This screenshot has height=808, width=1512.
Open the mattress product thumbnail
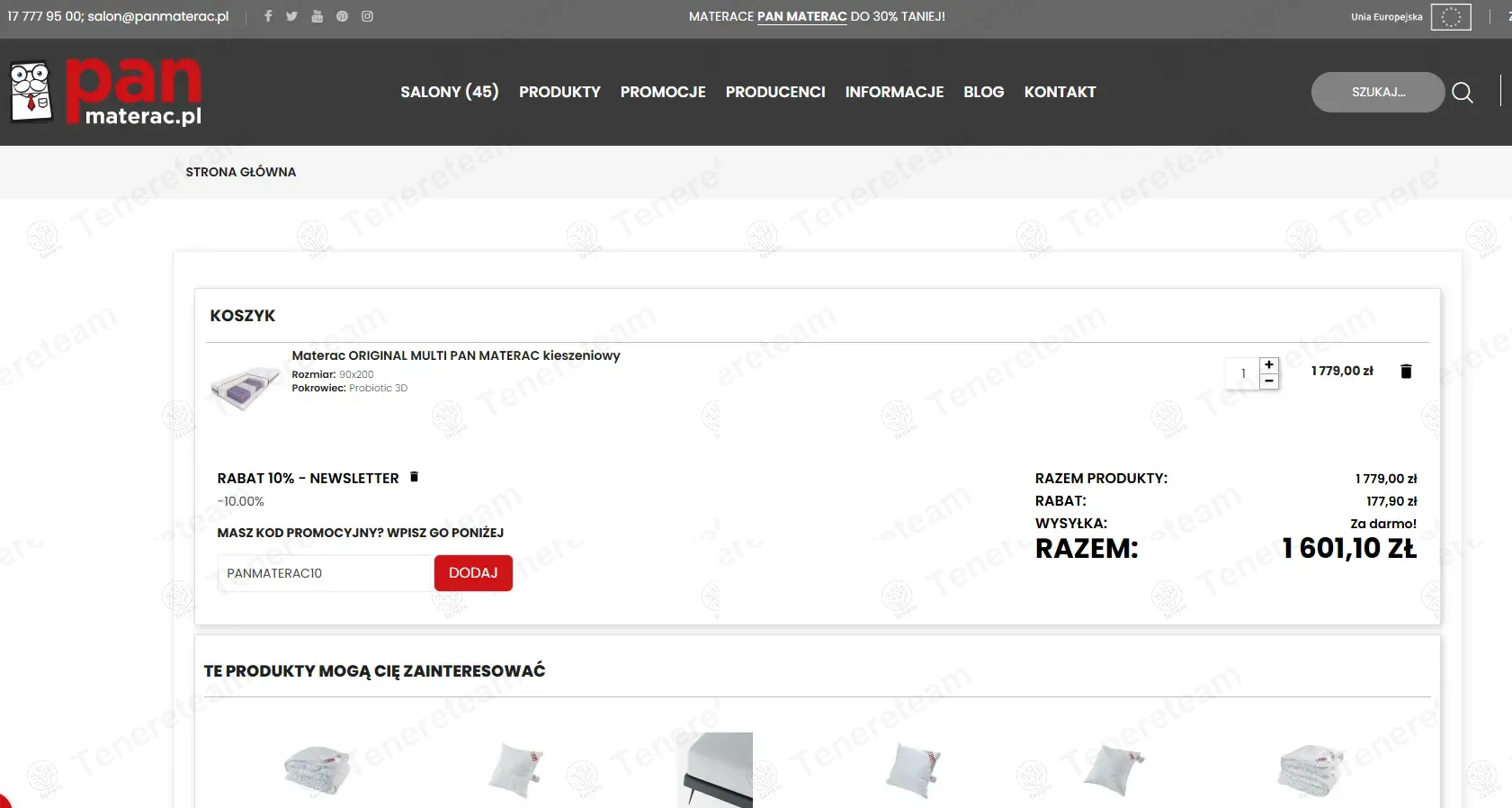(245, 389)
